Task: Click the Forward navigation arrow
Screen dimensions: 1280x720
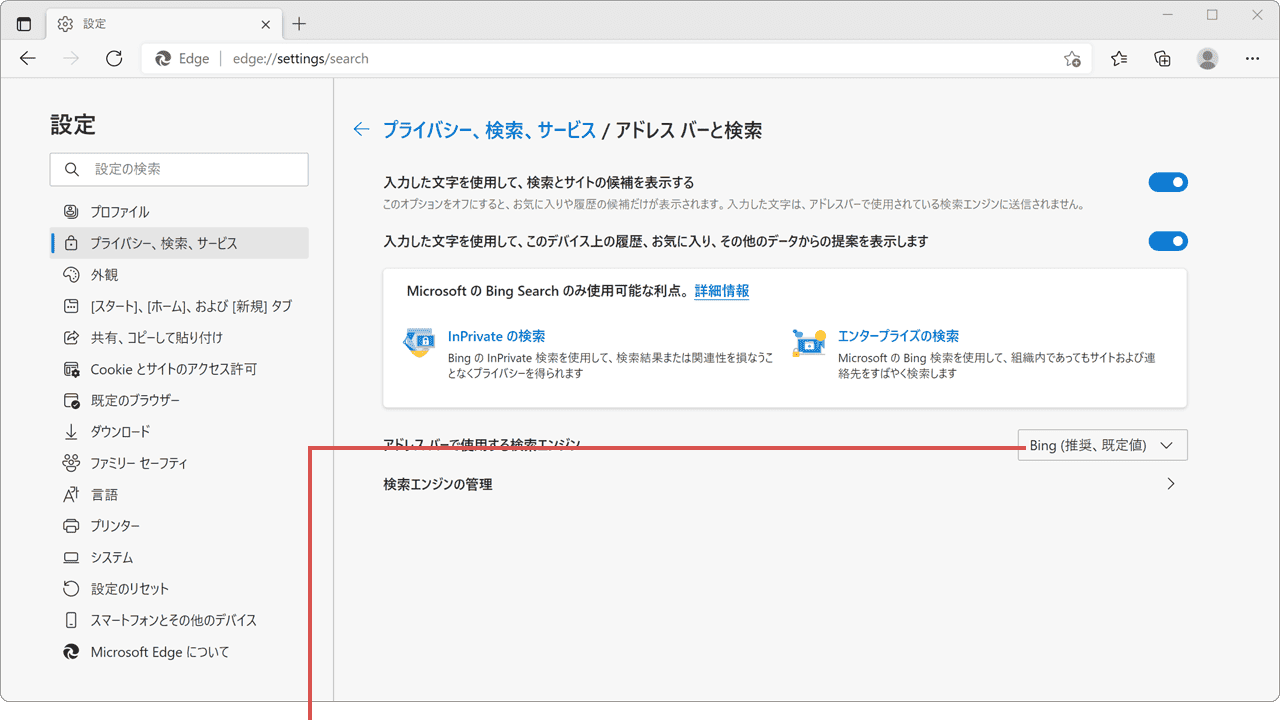Action: coord(71,59)
